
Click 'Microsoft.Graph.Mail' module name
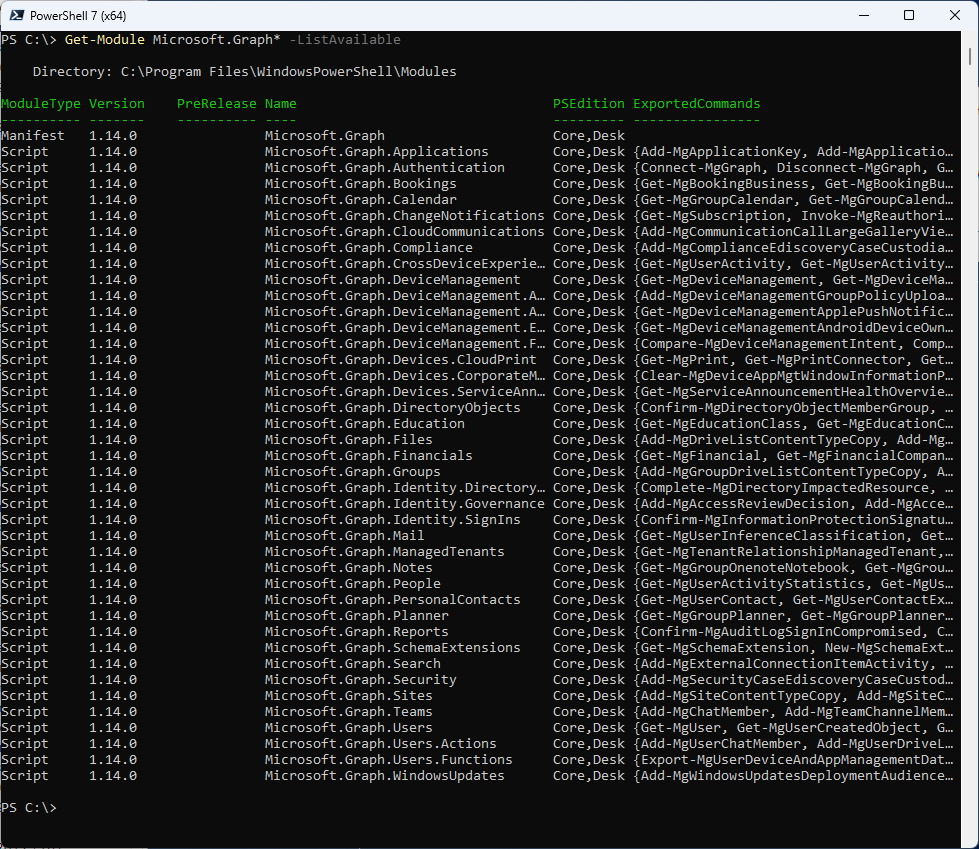[345, 536]
